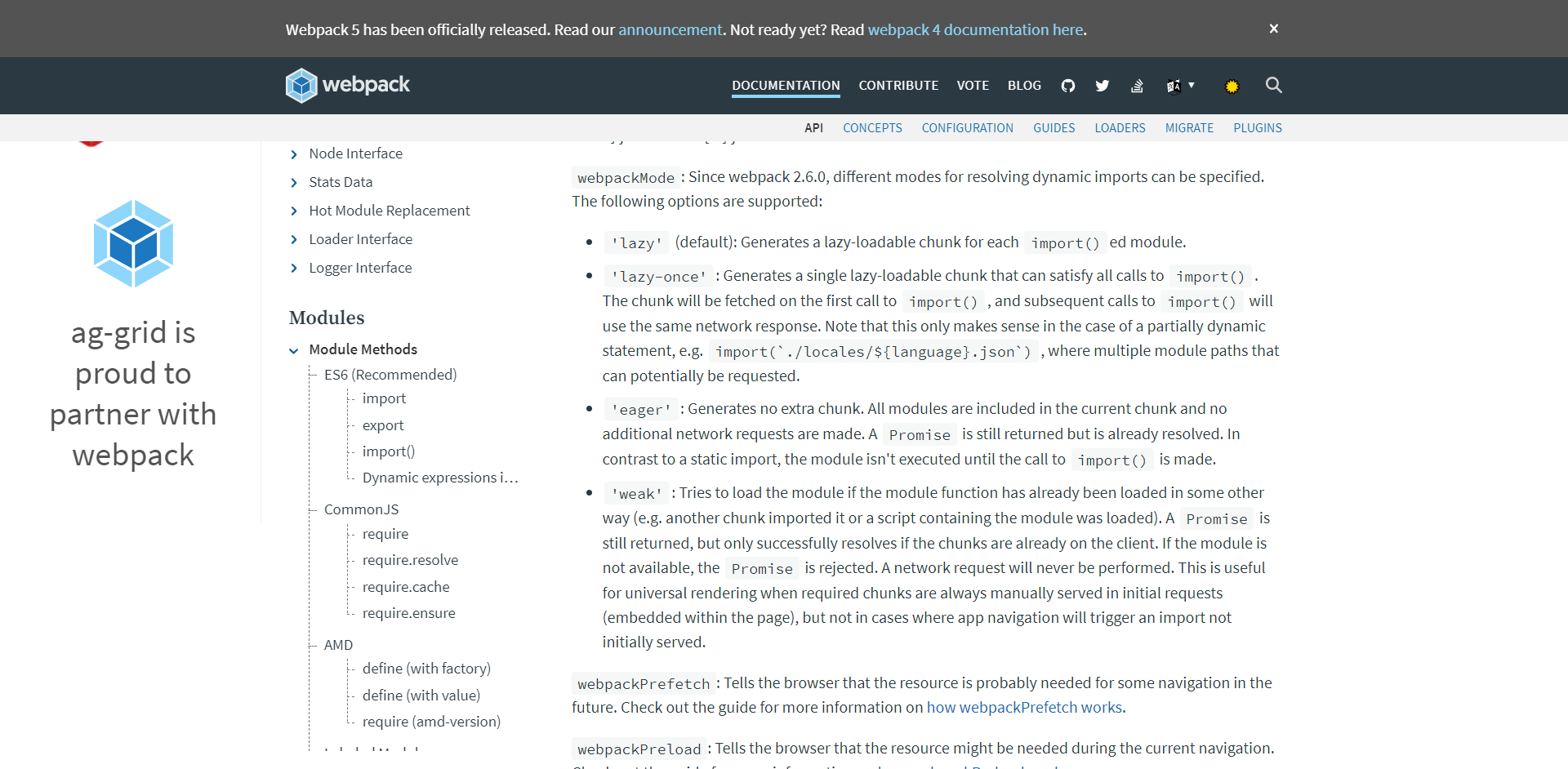Expand the Loader Interface chevron
Viewport: 1568px width, 769px height.
pos(294,240)
